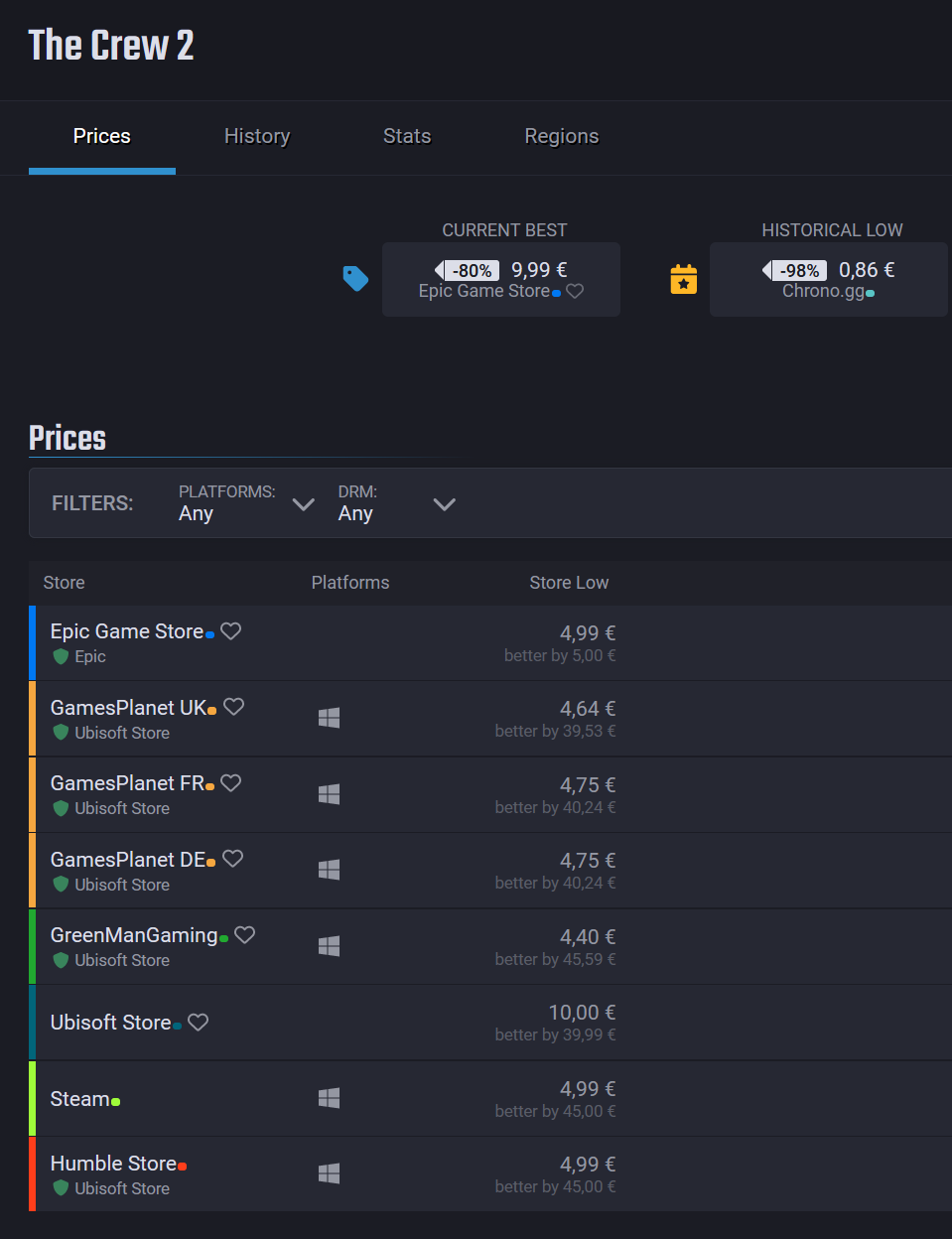Open Epic Game Store link in price list
The height and width of the screenshot is (1239, 952).
(x=127, y=631)
